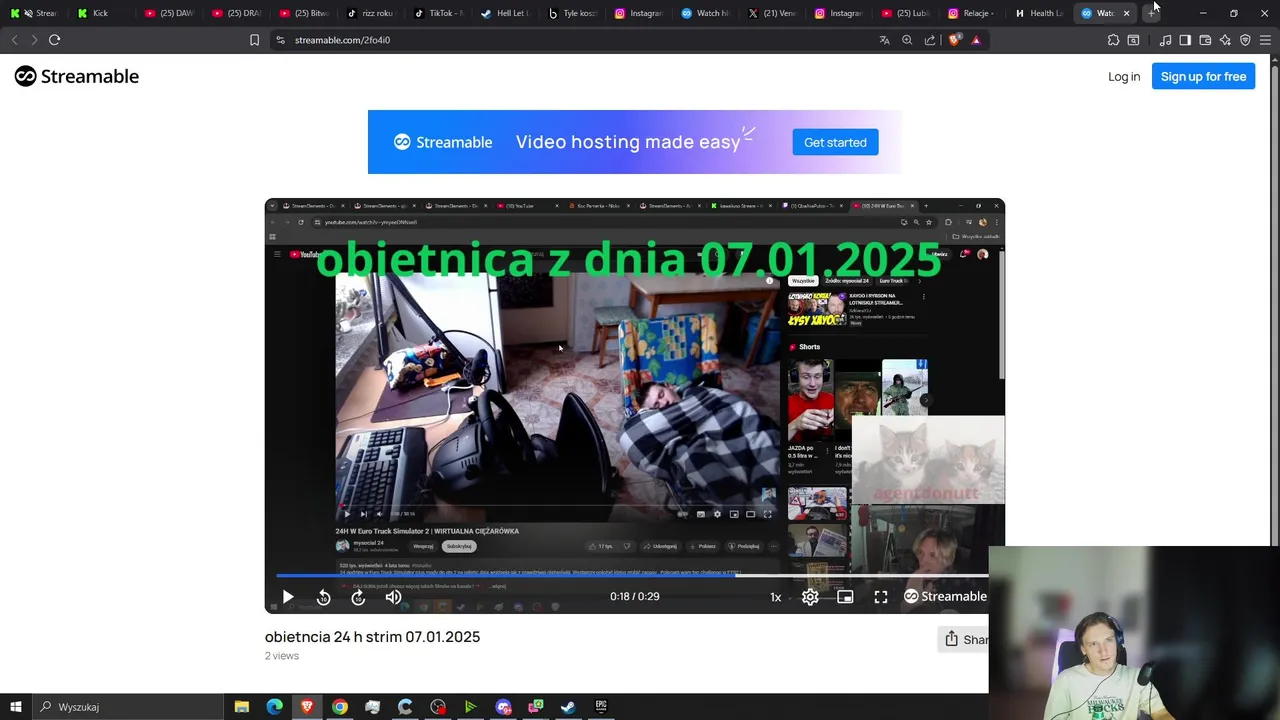
Task: Seek on the blue video progress bar
Action: tap(632, 575)
